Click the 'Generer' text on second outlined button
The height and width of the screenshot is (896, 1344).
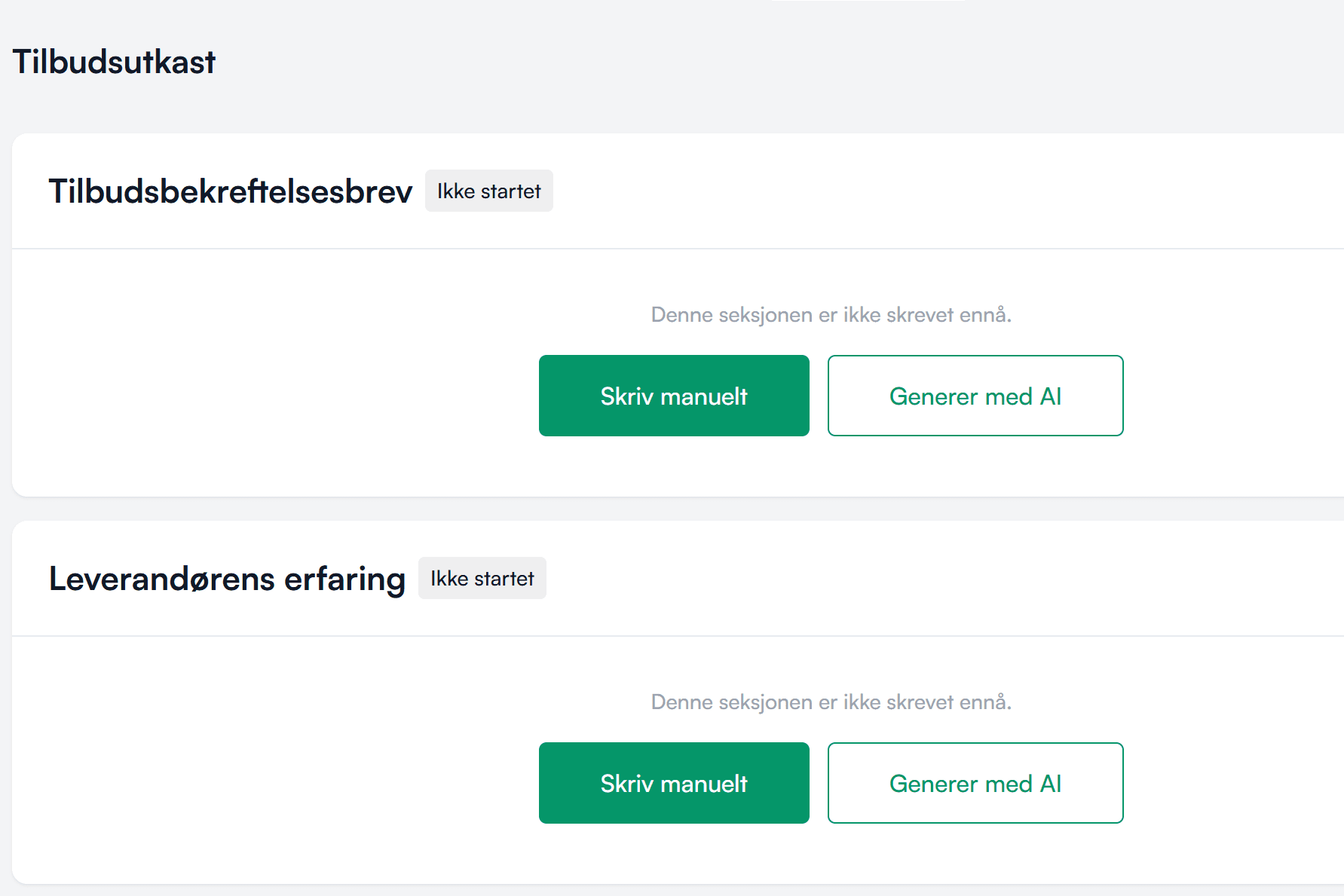[934, 784]
